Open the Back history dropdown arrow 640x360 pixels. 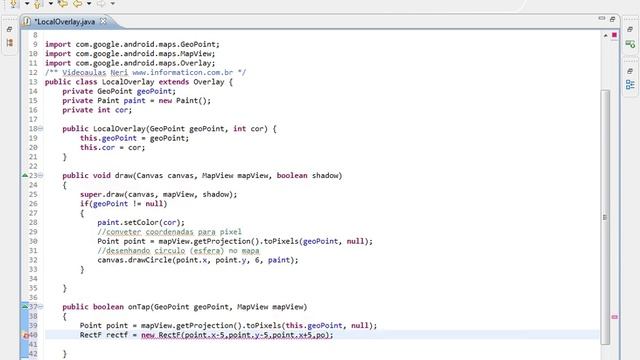[x=89, y=4]
